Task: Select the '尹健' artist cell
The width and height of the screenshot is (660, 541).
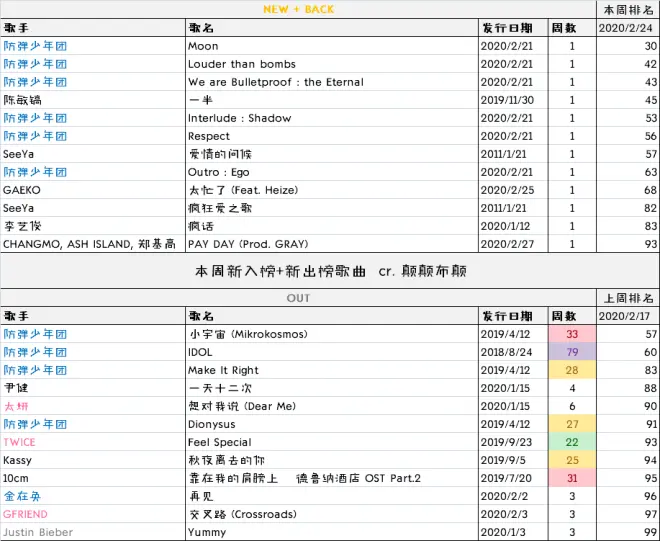Action: coord(93,388)
